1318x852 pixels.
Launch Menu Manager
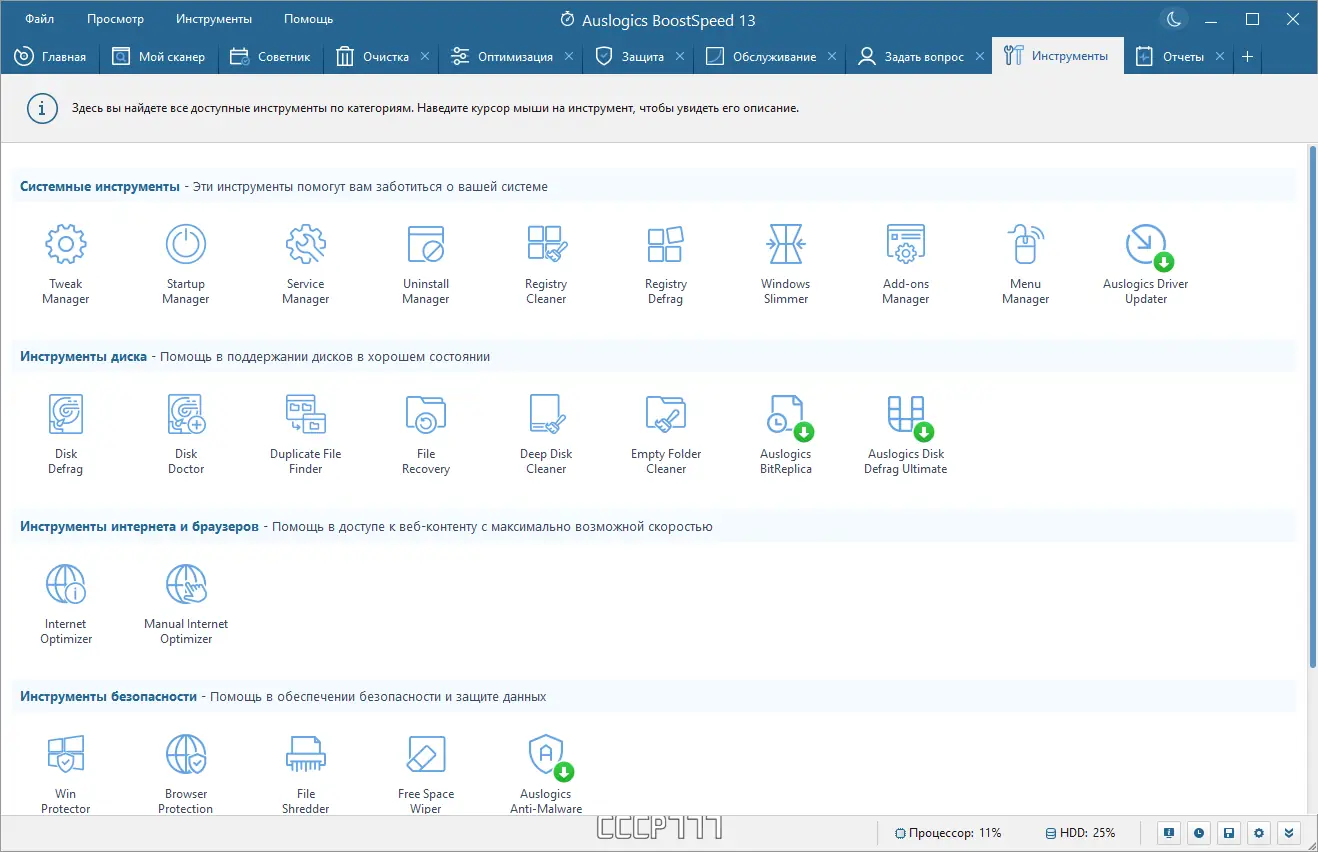coord(1026,265)
